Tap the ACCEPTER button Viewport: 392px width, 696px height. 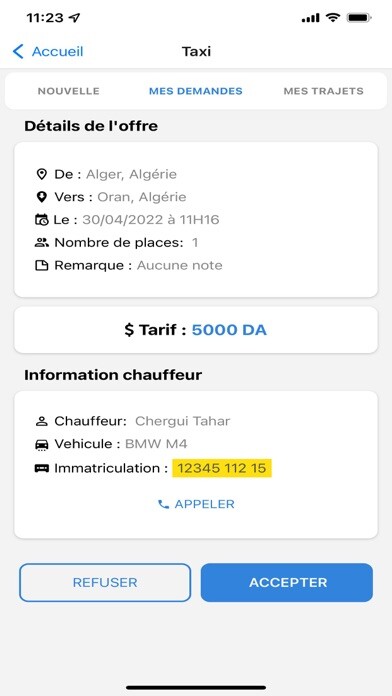[x=287, y=582]
